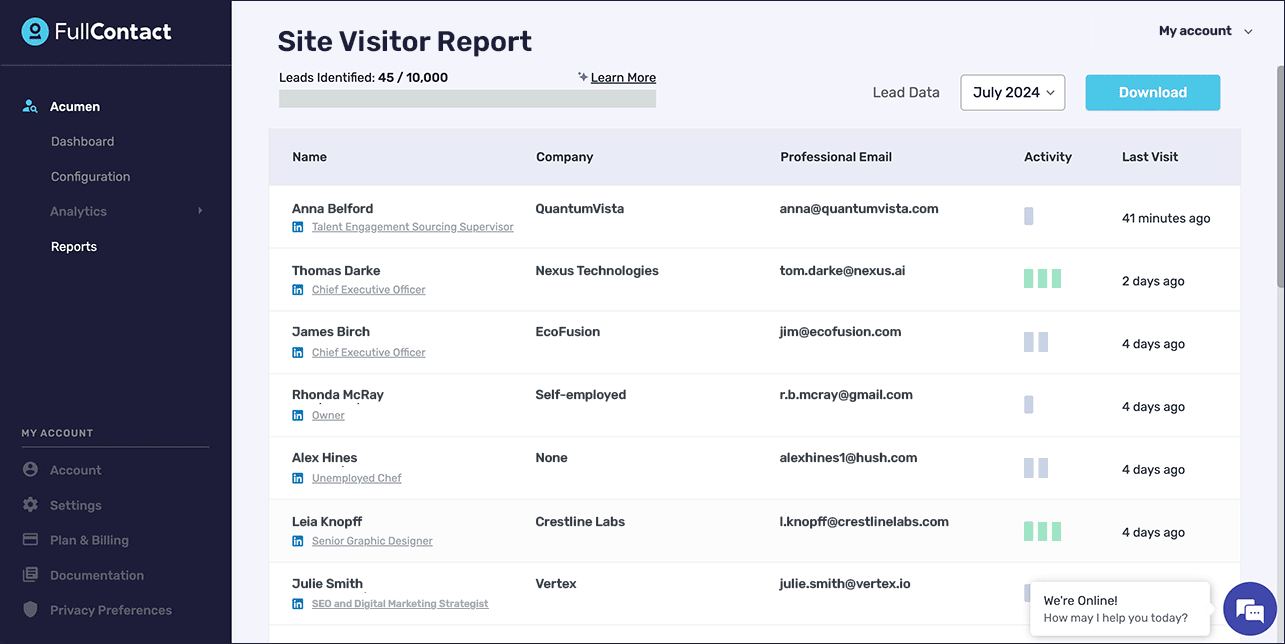Image resolution: width=1285 pixels, height=644 pixels.
Task: Go to Dashboard in the sidebar
Action: point(82,142)
